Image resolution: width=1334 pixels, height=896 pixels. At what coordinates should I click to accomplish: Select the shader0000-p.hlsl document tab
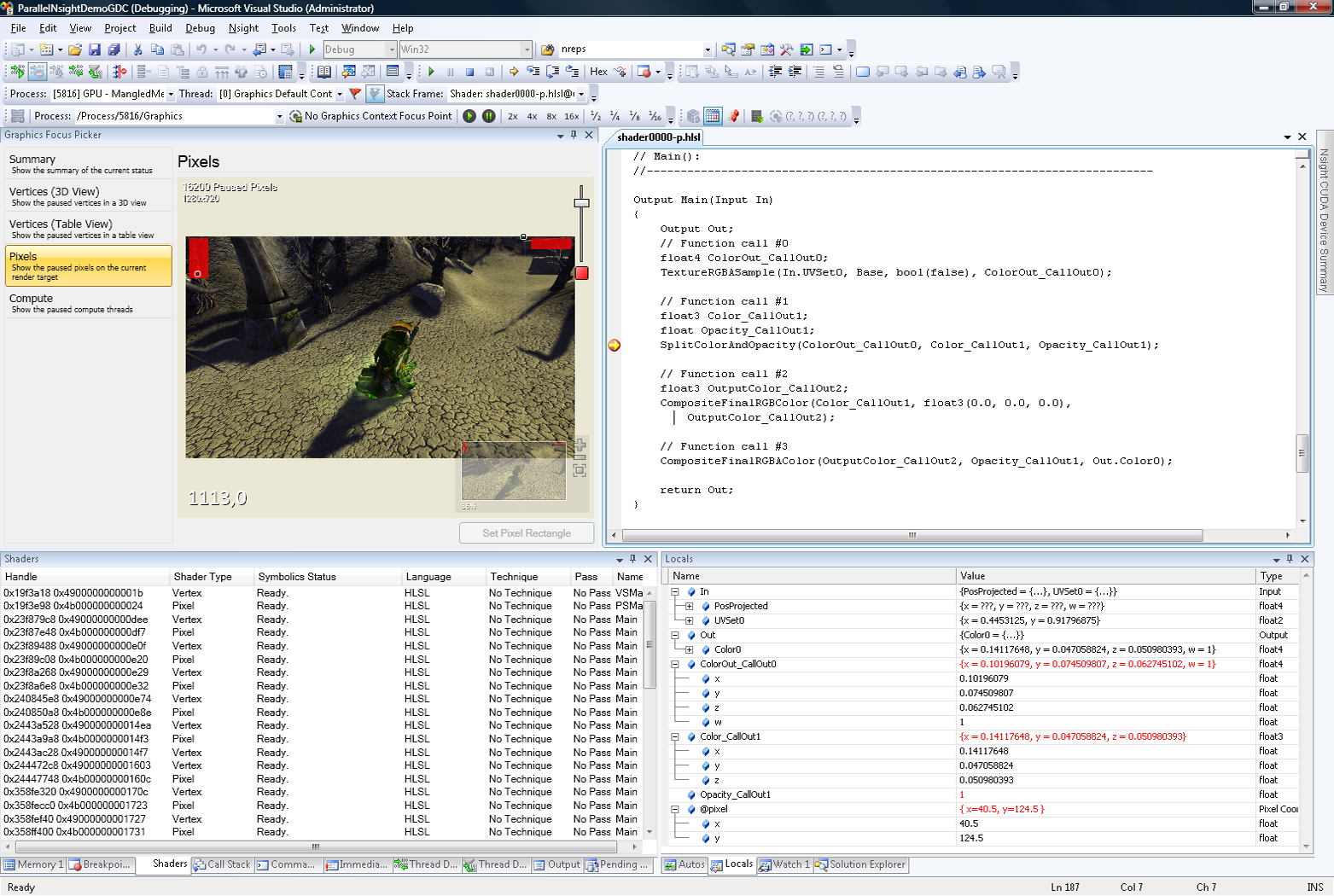pyautogui.click(x=658, y=137)
